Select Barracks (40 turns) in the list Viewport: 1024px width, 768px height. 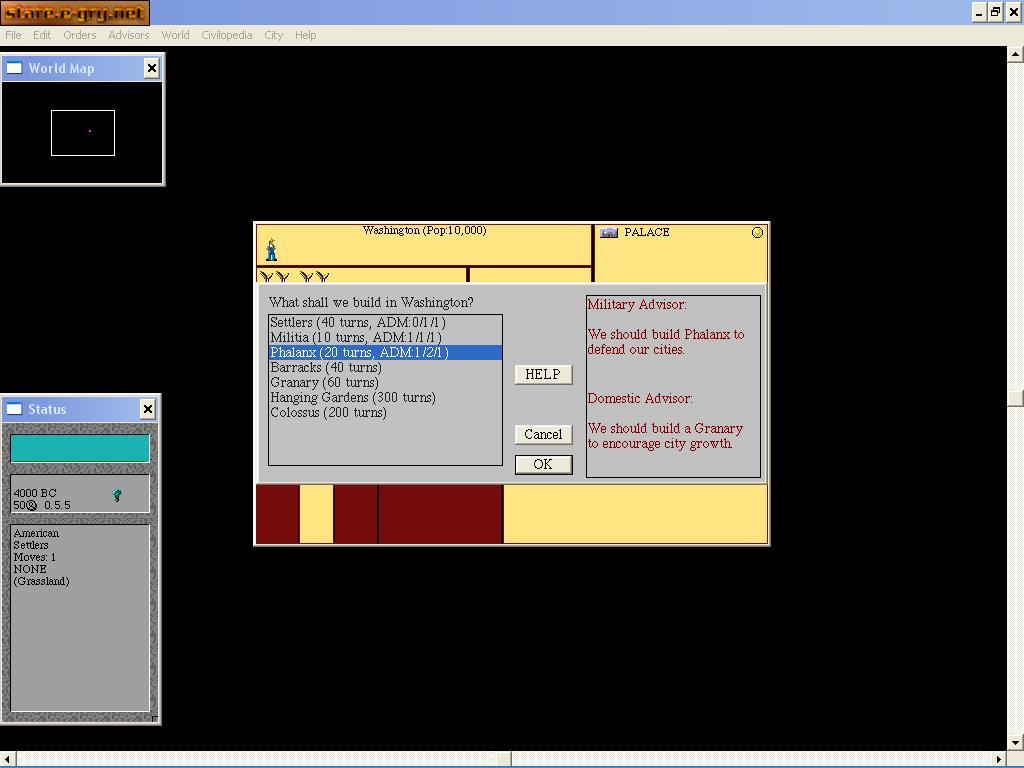point(385,368)
